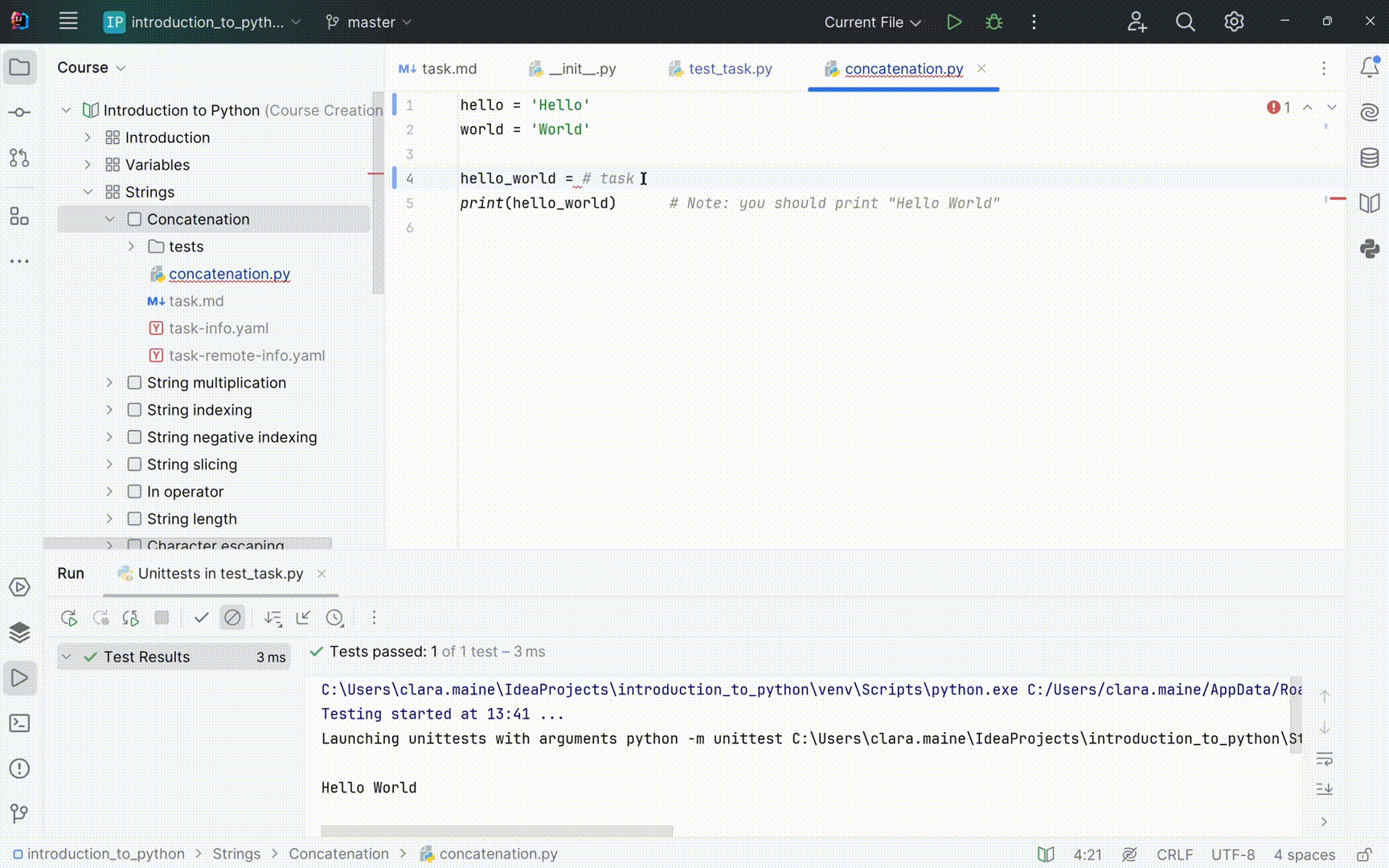Collapse the Strings section
The height and width of the screenshot is (868, 1389).
coord(88,192)
